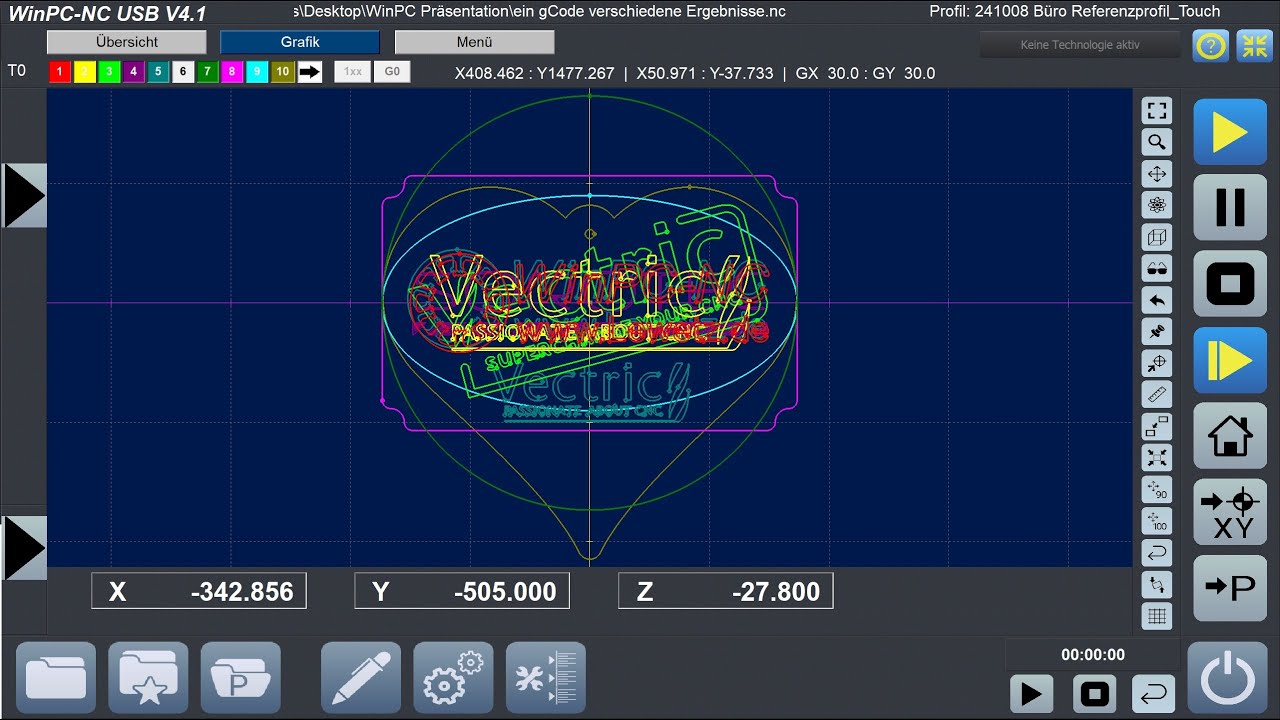Click the atom symbol icon
The width and height of the screenshot is (1280, 720).
pyautogui.click(x=1157, y=205)
